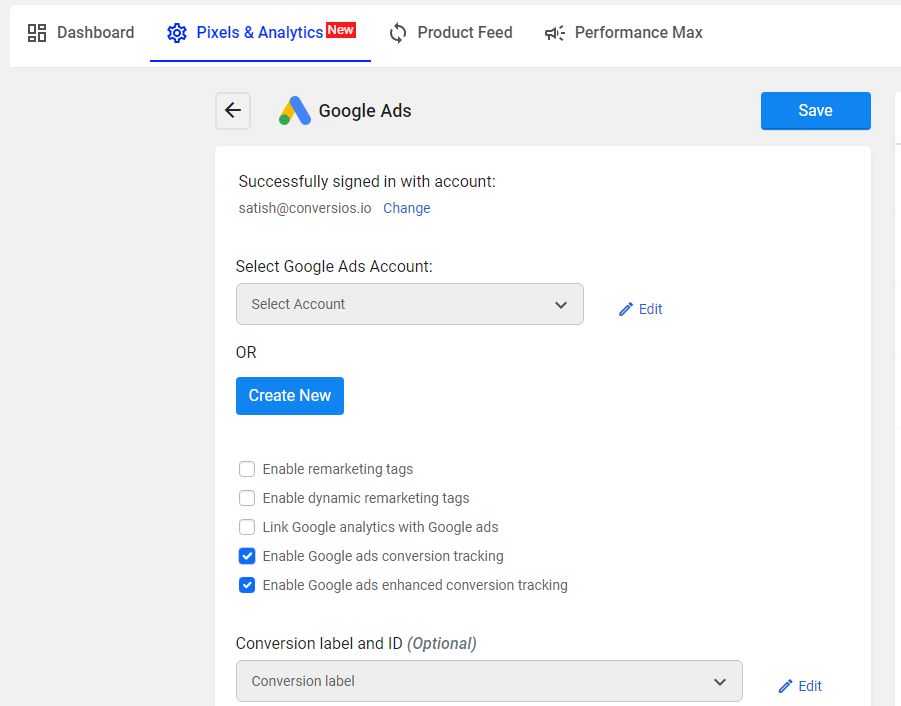Open the Select Account dropdown
Viewport: 901px width, 706px height.
(410, 304)
